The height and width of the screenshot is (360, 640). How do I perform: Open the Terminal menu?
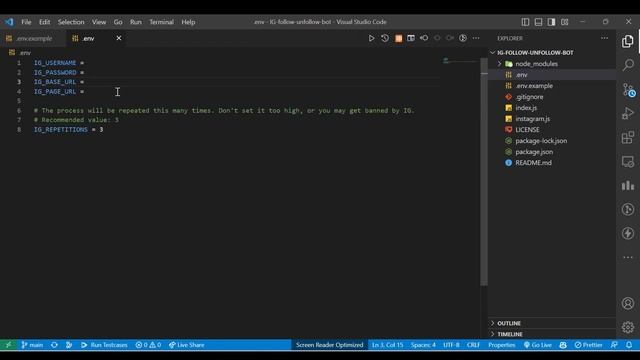(161, 22)
